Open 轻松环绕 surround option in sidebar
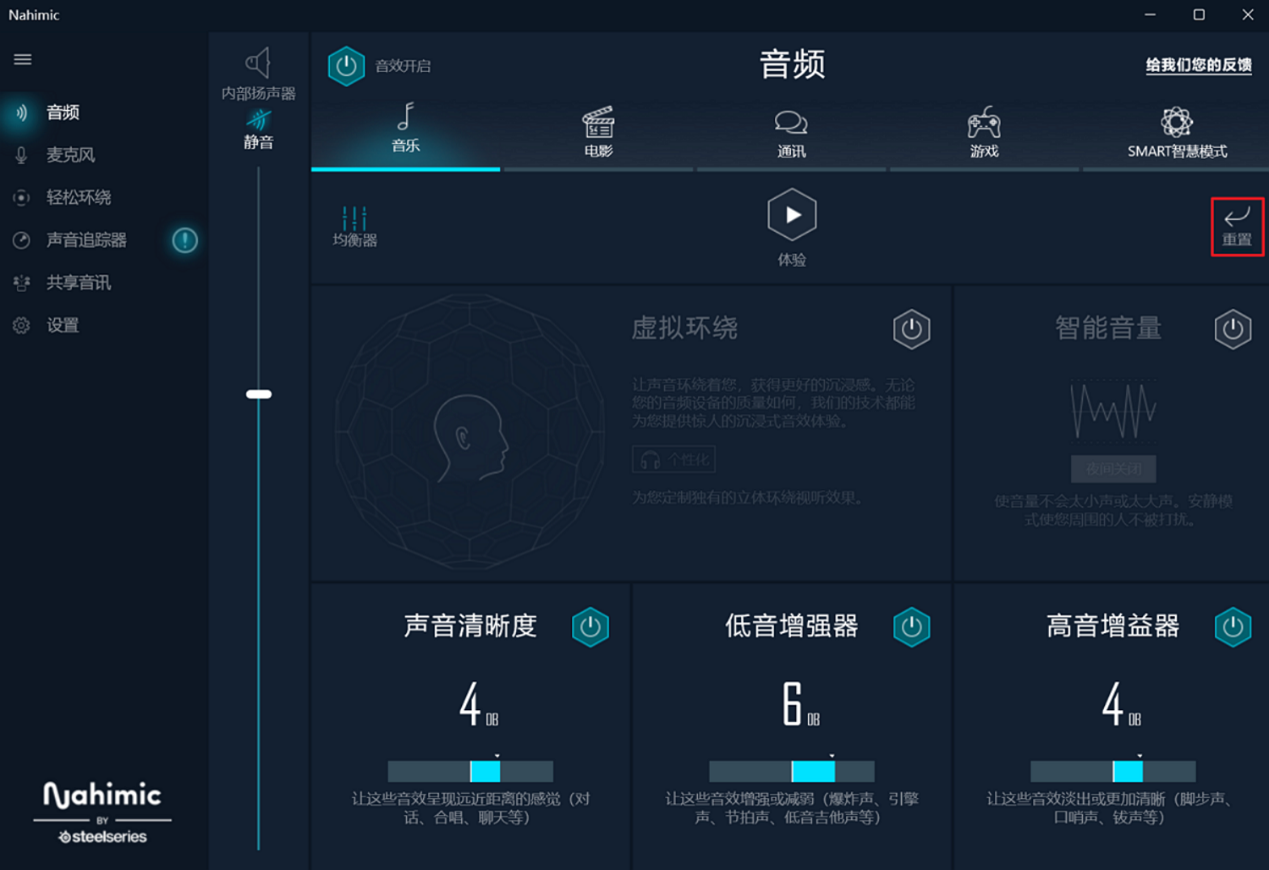The width and height of the screenshot is (1269, 870). [x=78, y=198]
